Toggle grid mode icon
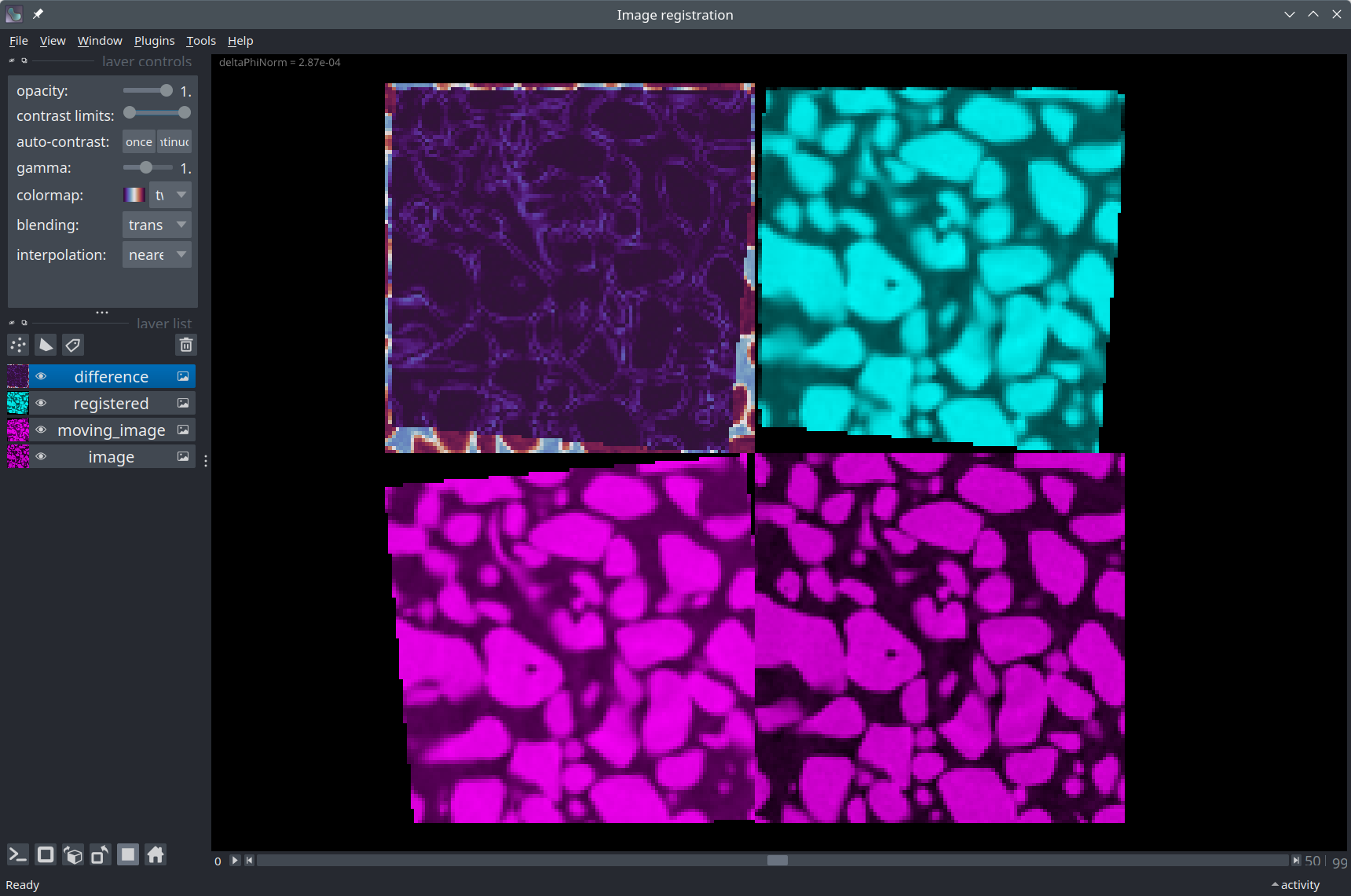 tap(128, 854)
